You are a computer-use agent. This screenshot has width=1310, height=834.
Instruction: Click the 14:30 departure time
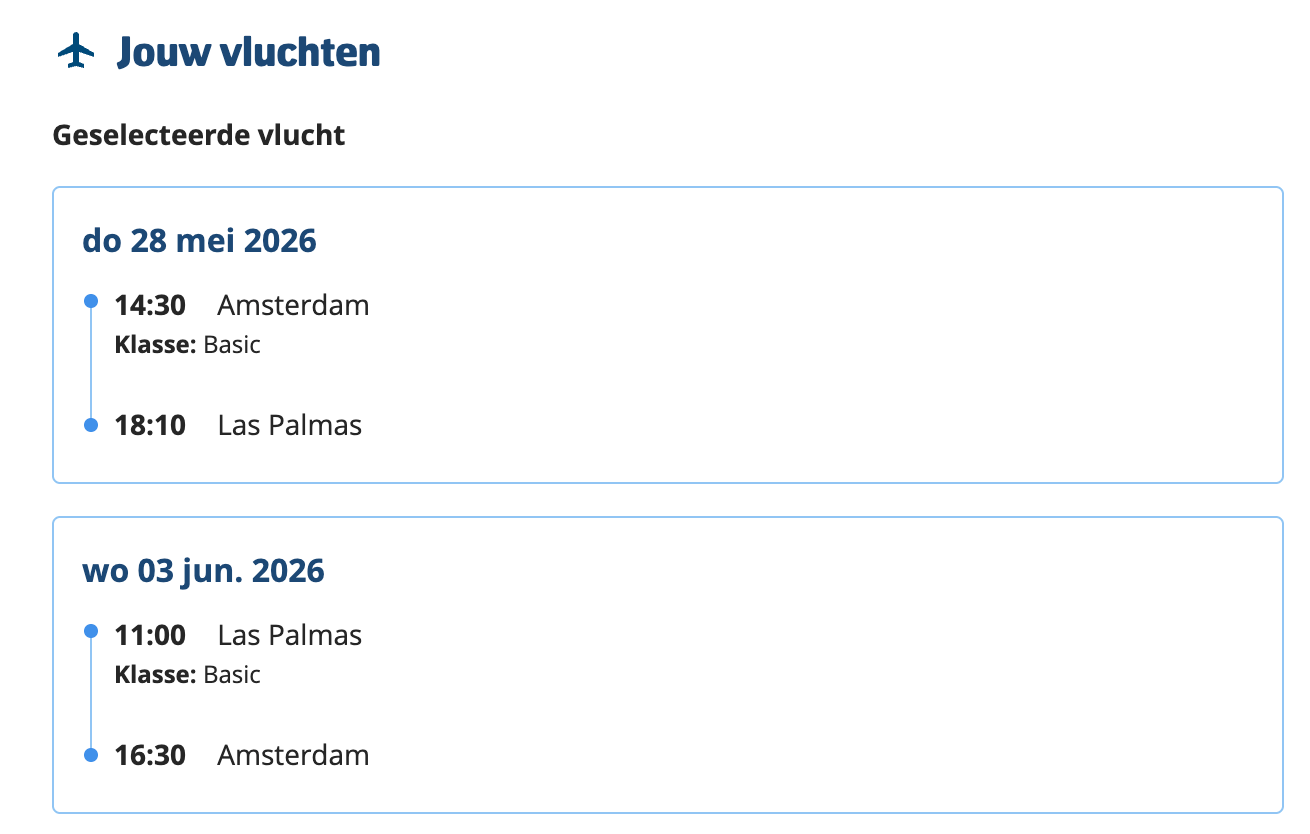coord(150,305)
